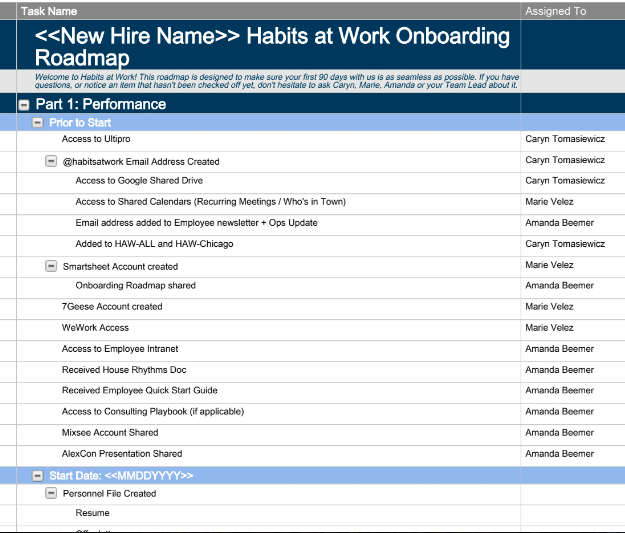Select the AlexCon Presentation Shared task

pos(122,454)
